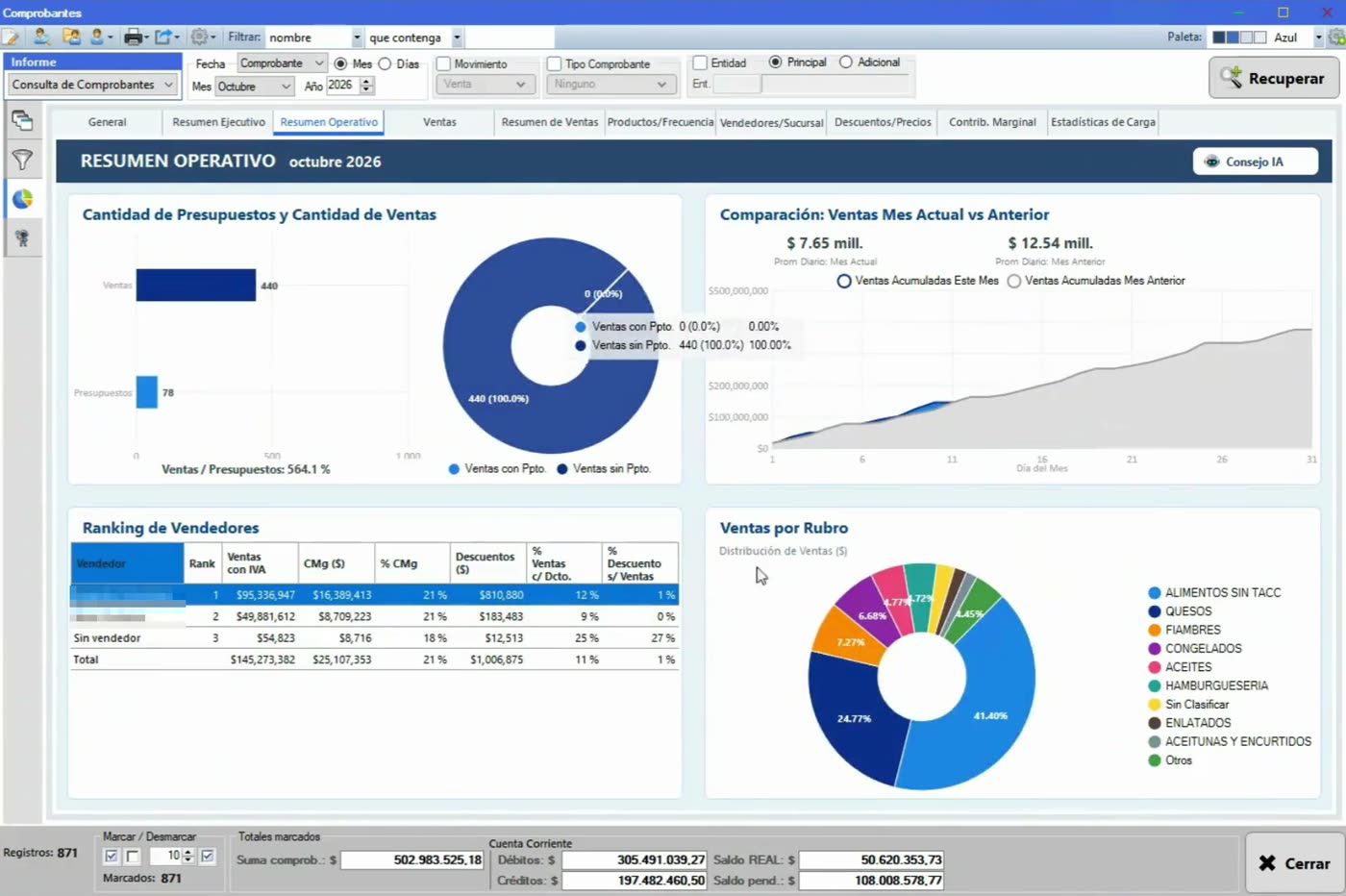Open the Contrib. Marginal tab

(992, 122)
